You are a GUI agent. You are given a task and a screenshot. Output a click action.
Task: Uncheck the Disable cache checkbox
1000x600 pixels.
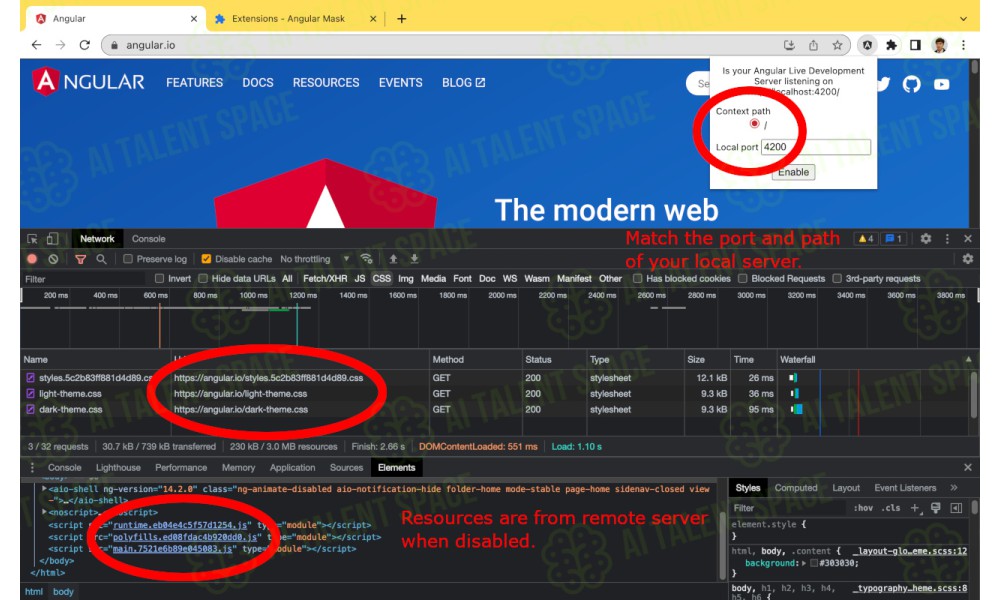(x=206, y=259)
